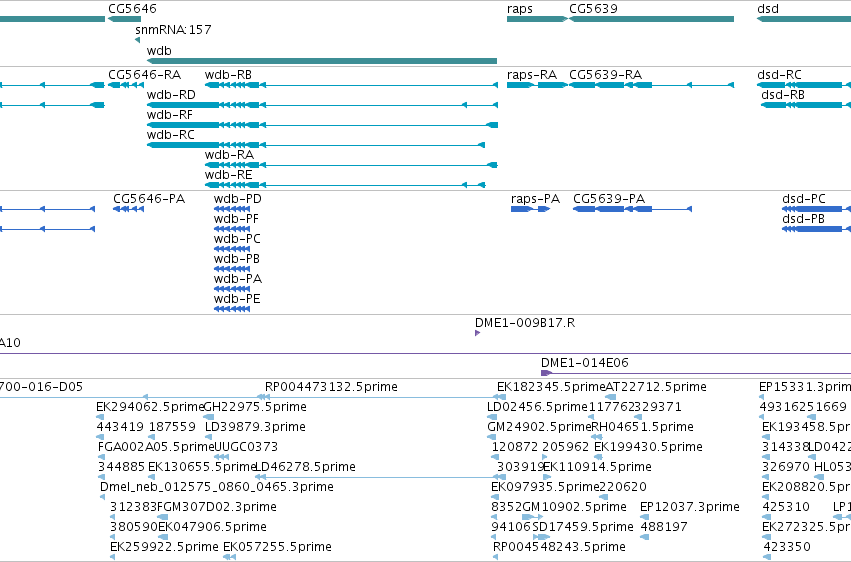Click the RP004548243.5prime EST label
Viewport: 851px width, 562px height.
pos(560,548)
